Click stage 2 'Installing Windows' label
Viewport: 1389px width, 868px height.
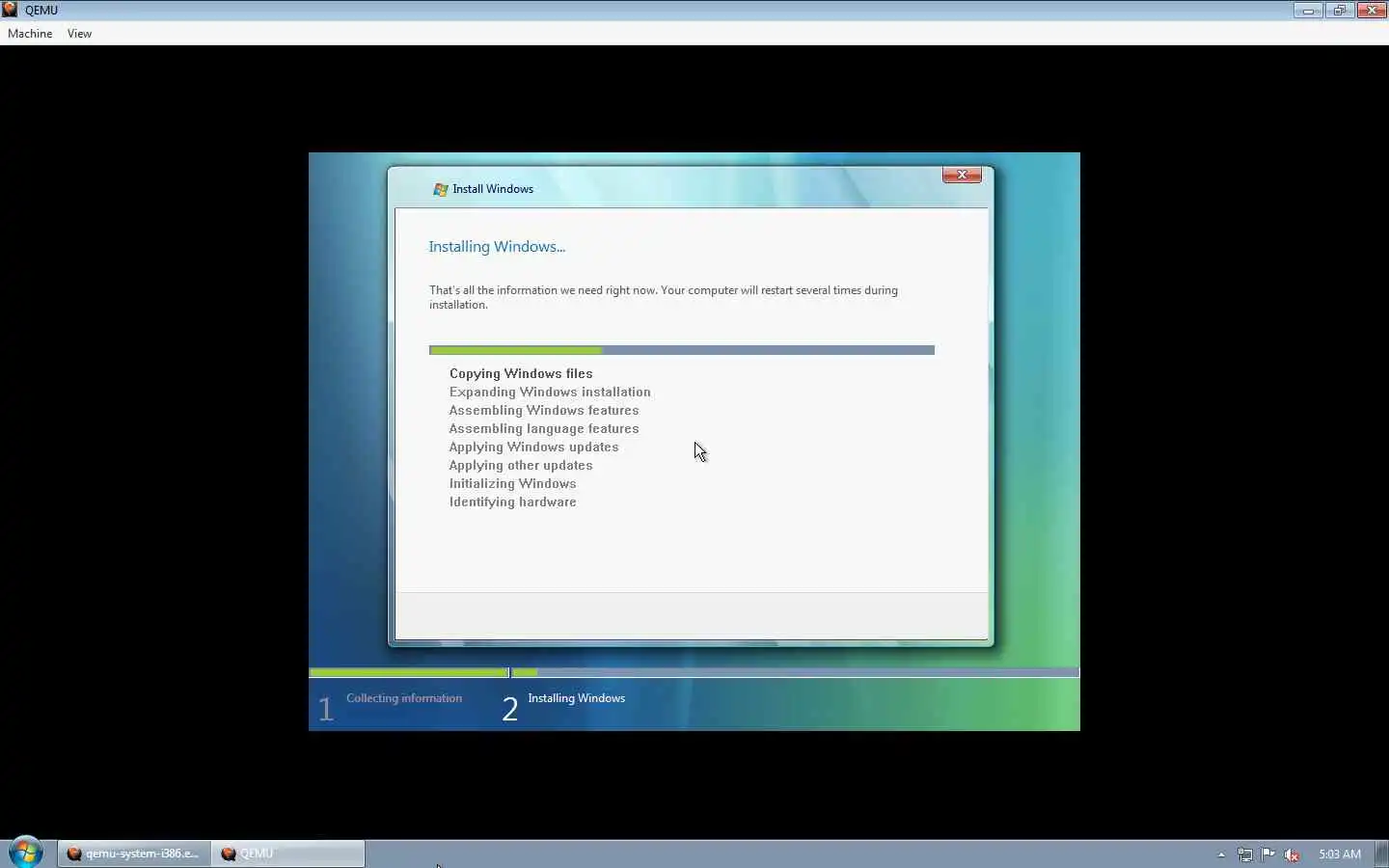pyautogui.click(x=576, y=698)
